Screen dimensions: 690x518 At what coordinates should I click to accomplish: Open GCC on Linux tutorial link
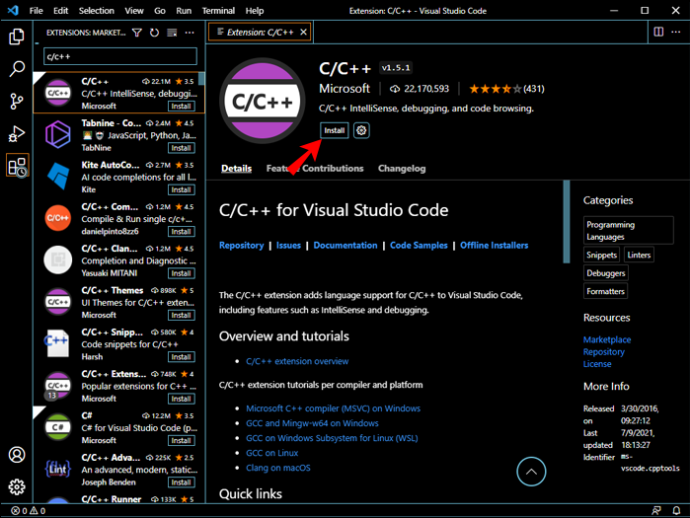tap(272, 453)
